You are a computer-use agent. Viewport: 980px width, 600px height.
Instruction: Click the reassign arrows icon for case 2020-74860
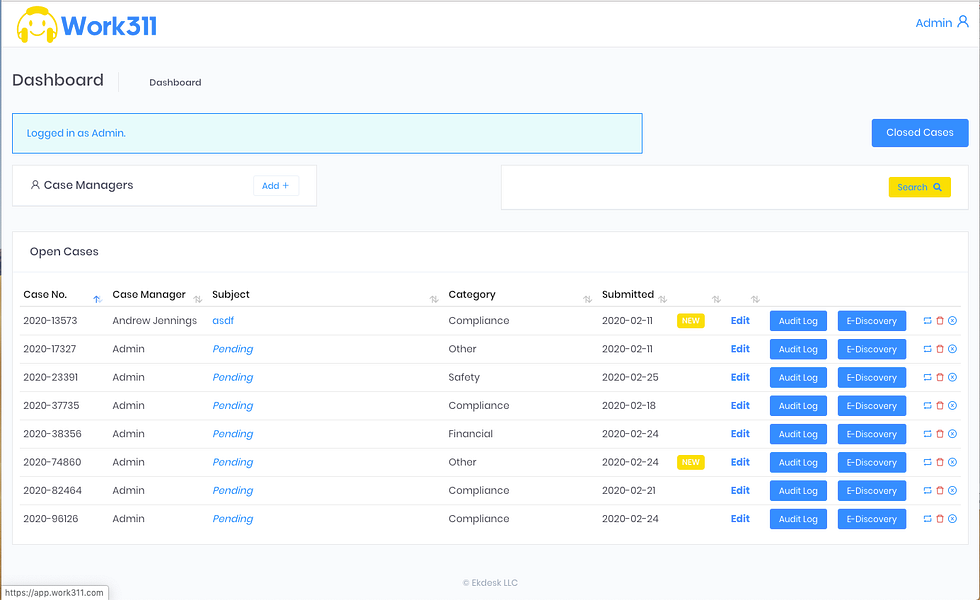928,462
